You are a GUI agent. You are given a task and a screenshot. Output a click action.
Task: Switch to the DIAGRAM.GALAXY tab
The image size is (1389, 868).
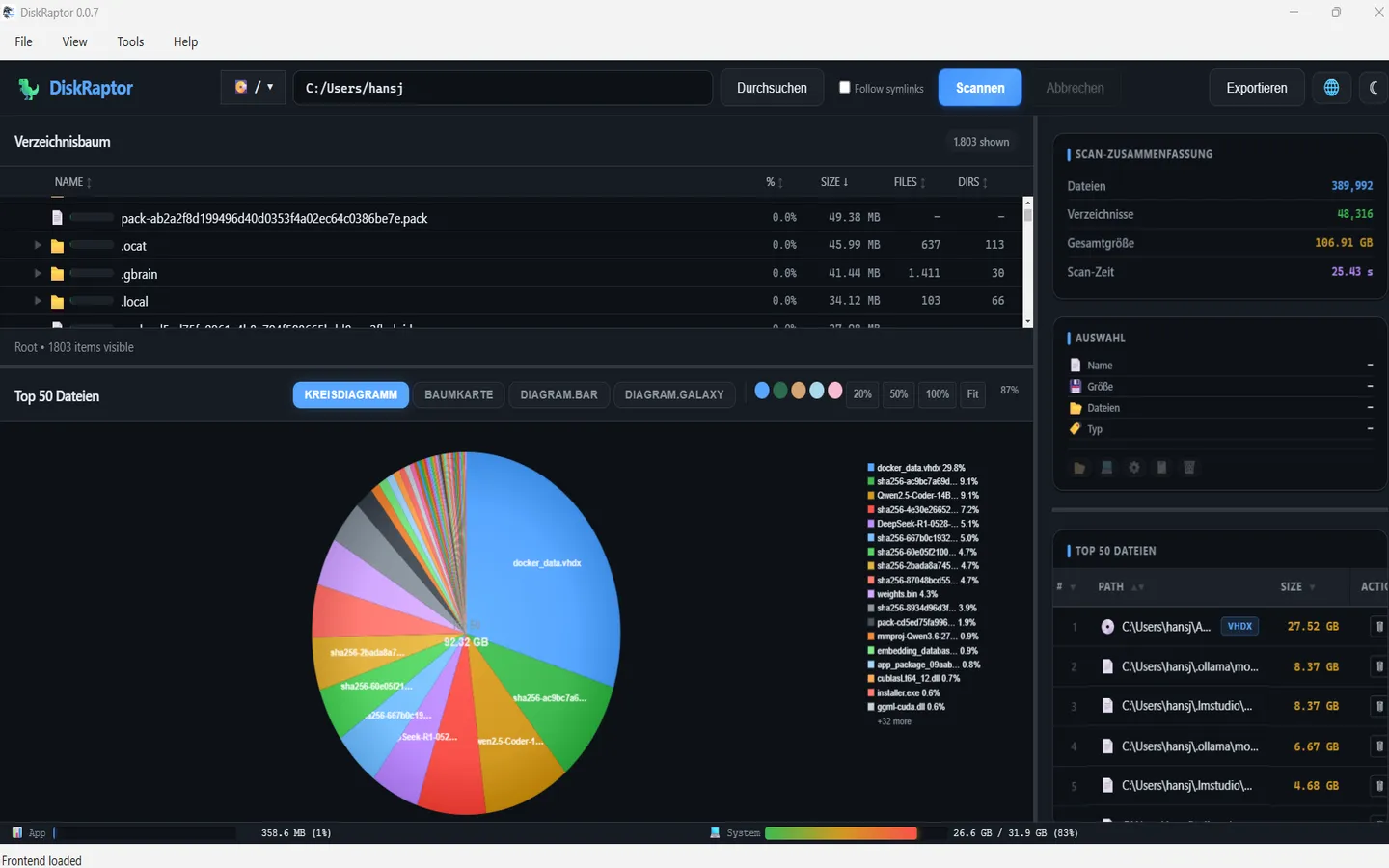tap(674, 394)
